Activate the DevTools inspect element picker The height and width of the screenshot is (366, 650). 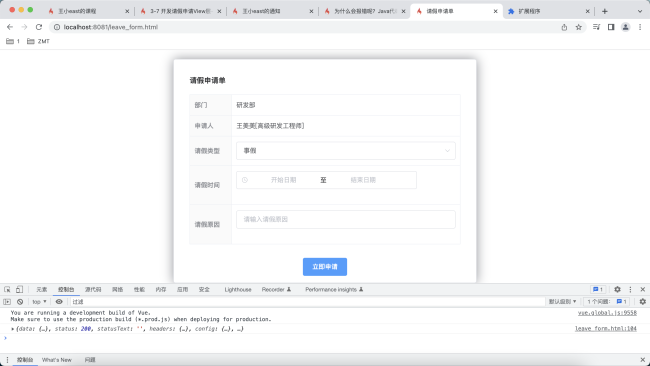pyautogui.click(x=7, y=289)
